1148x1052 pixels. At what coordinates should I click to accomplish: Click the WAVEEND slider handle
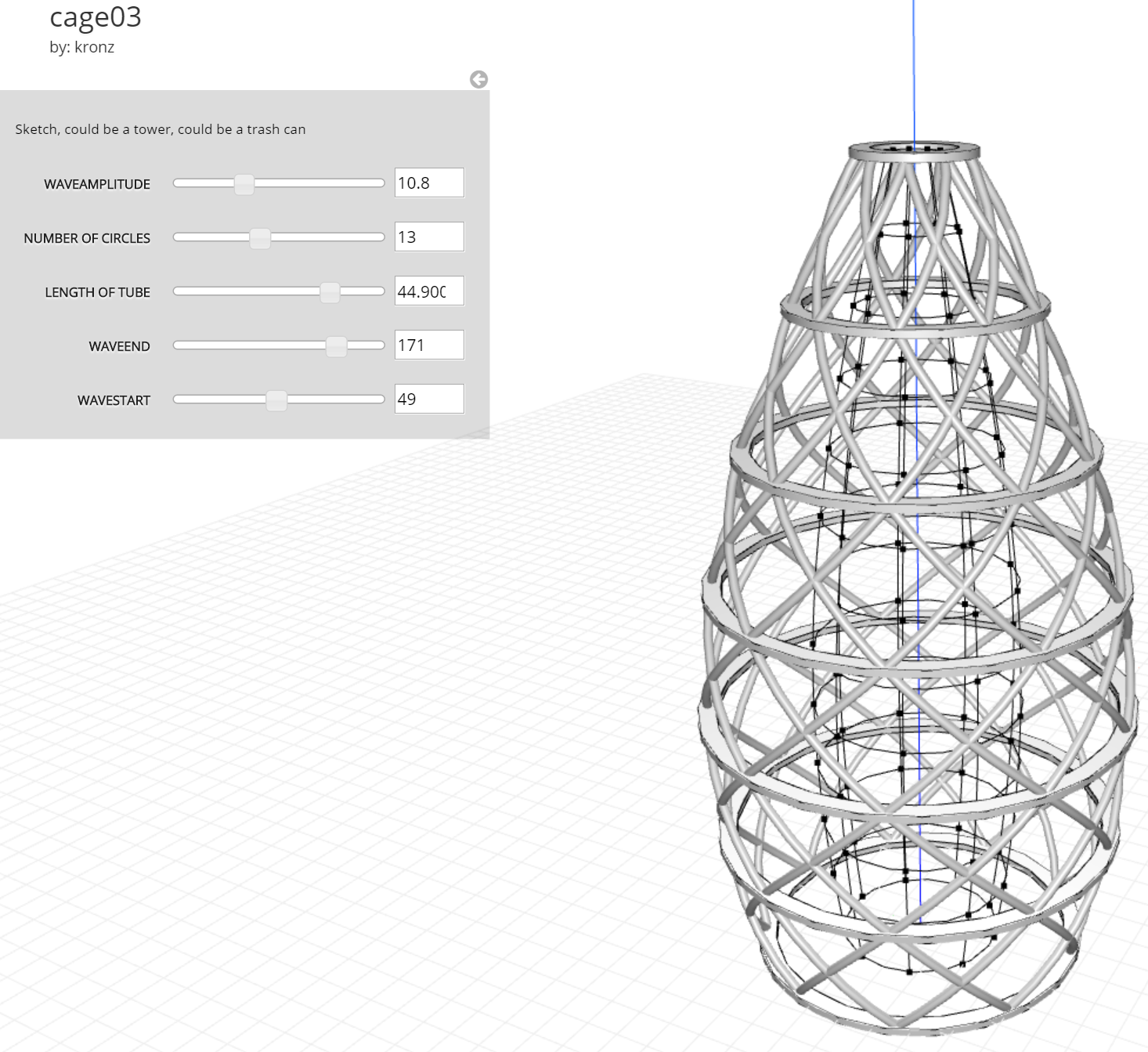click(336, 345)
